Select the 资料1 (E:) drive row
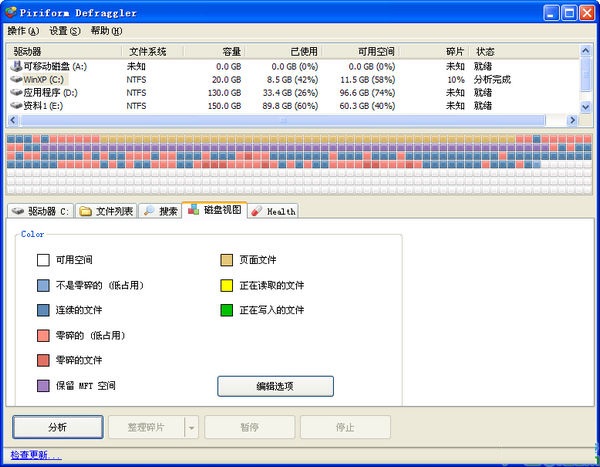Image resolution: width=600 pixels, height=467 pixels. click(x=293, y=105)
